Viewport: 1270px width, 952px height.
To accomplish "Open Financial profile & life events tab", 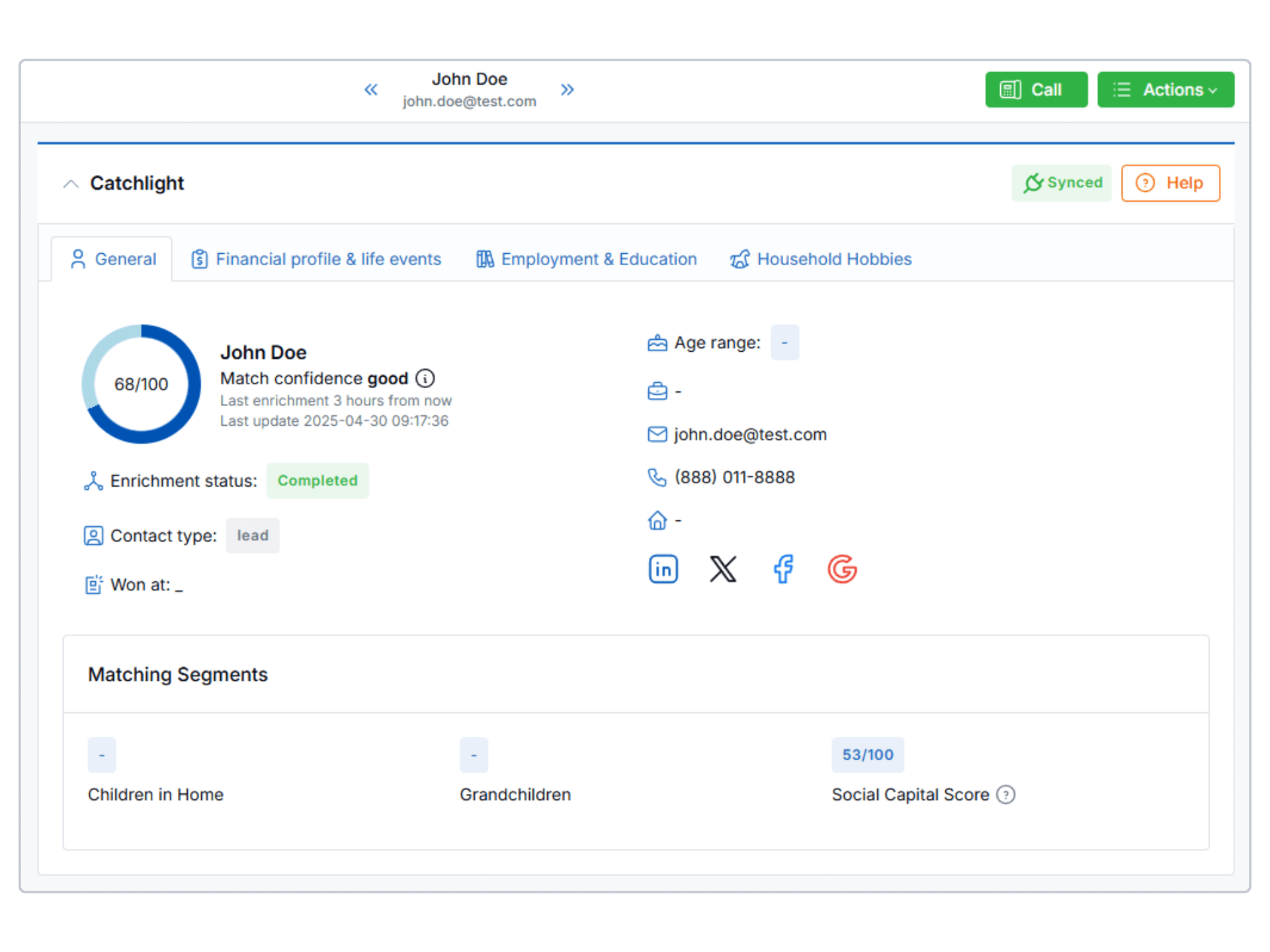I will point(316,259).
